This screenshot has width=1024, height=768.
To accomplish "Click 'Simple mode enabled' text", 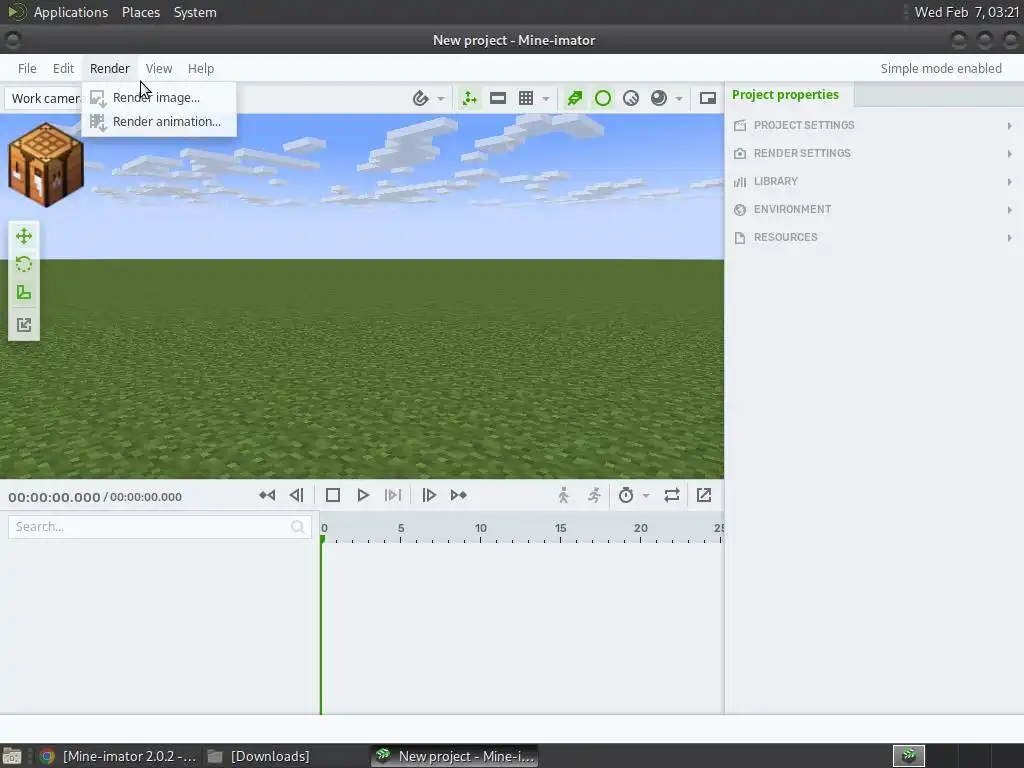I will point(941,69).
